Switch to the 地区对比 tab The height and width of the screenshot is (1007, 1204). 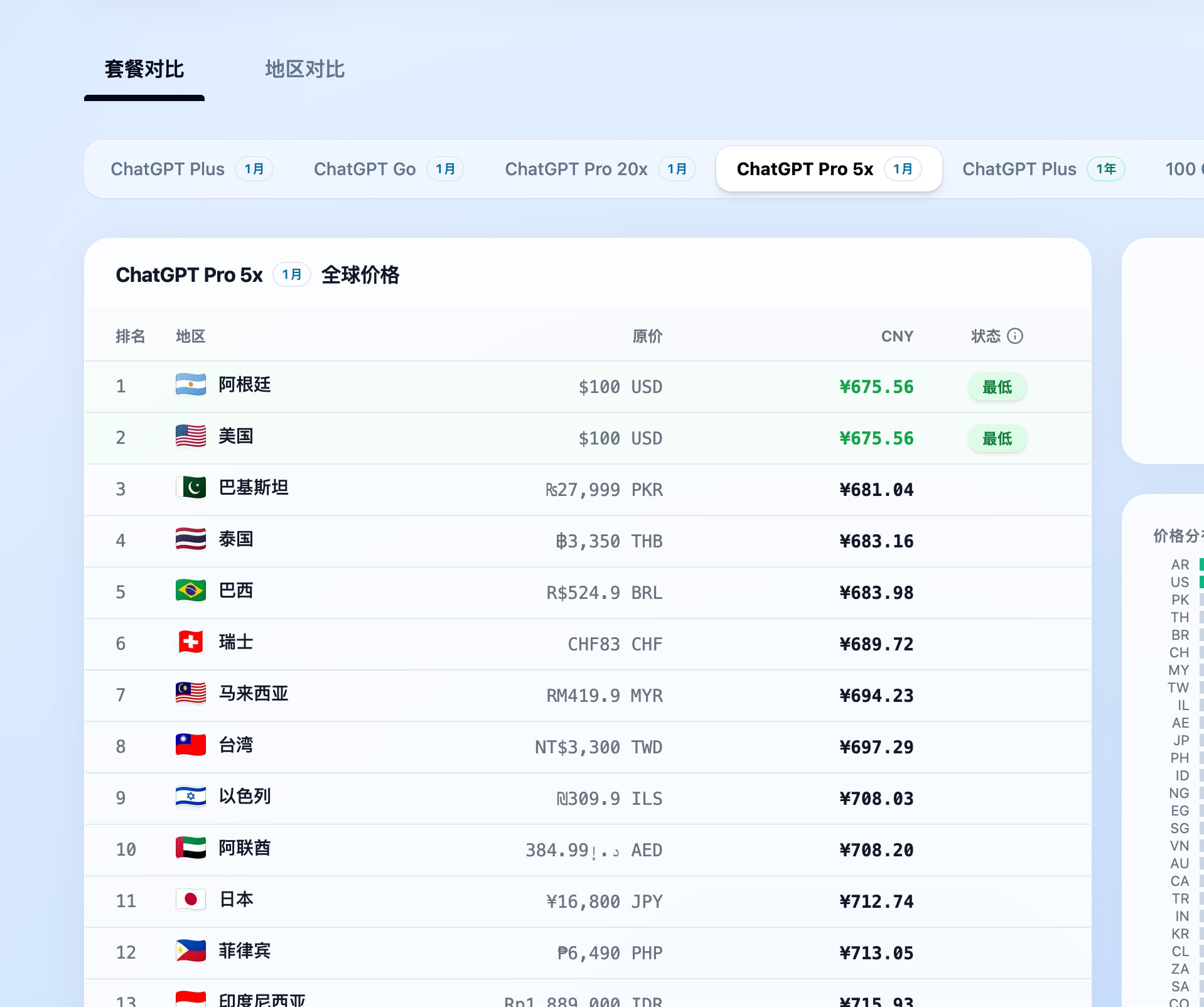pyautogui.click(x=304, y=69)
